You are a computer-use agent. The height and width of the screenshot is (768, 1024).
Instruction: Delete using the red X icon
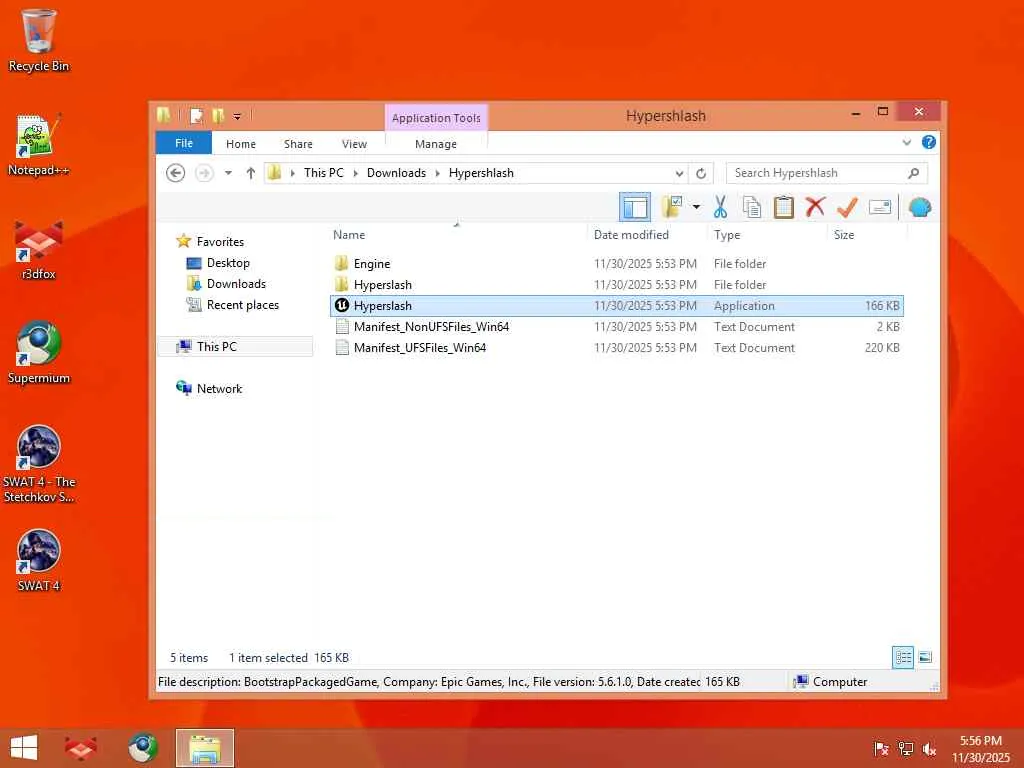point(815,207)
